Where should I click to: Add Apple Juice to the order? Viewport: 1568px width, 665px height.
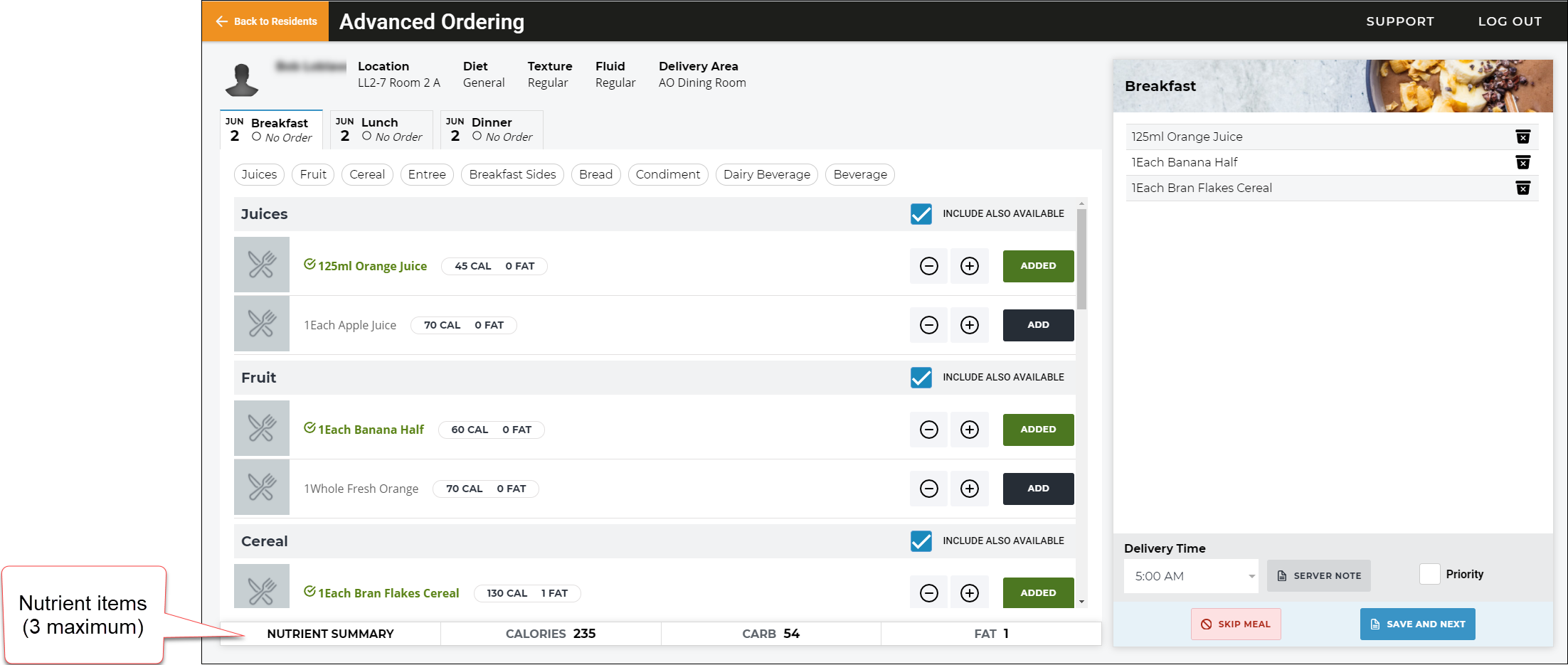coord(1037,325)
